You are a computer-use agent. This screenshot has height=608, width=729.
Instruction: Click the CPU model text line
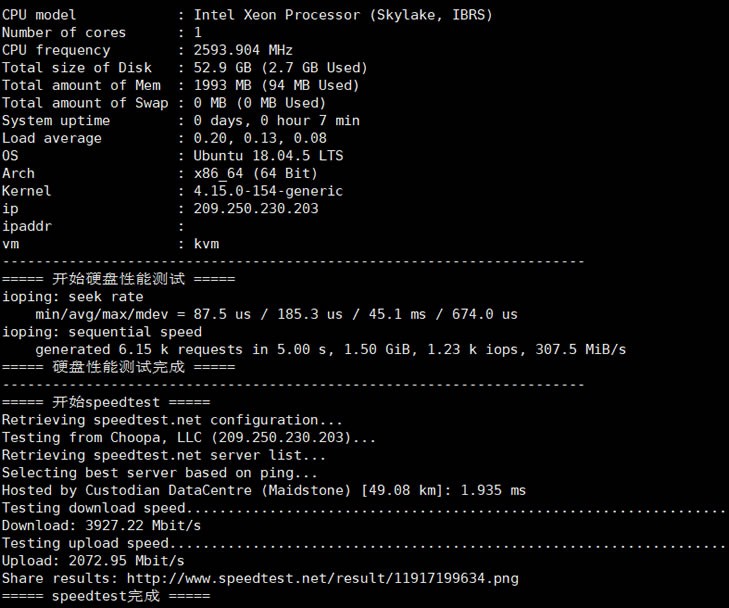click(x=247, y=15)
